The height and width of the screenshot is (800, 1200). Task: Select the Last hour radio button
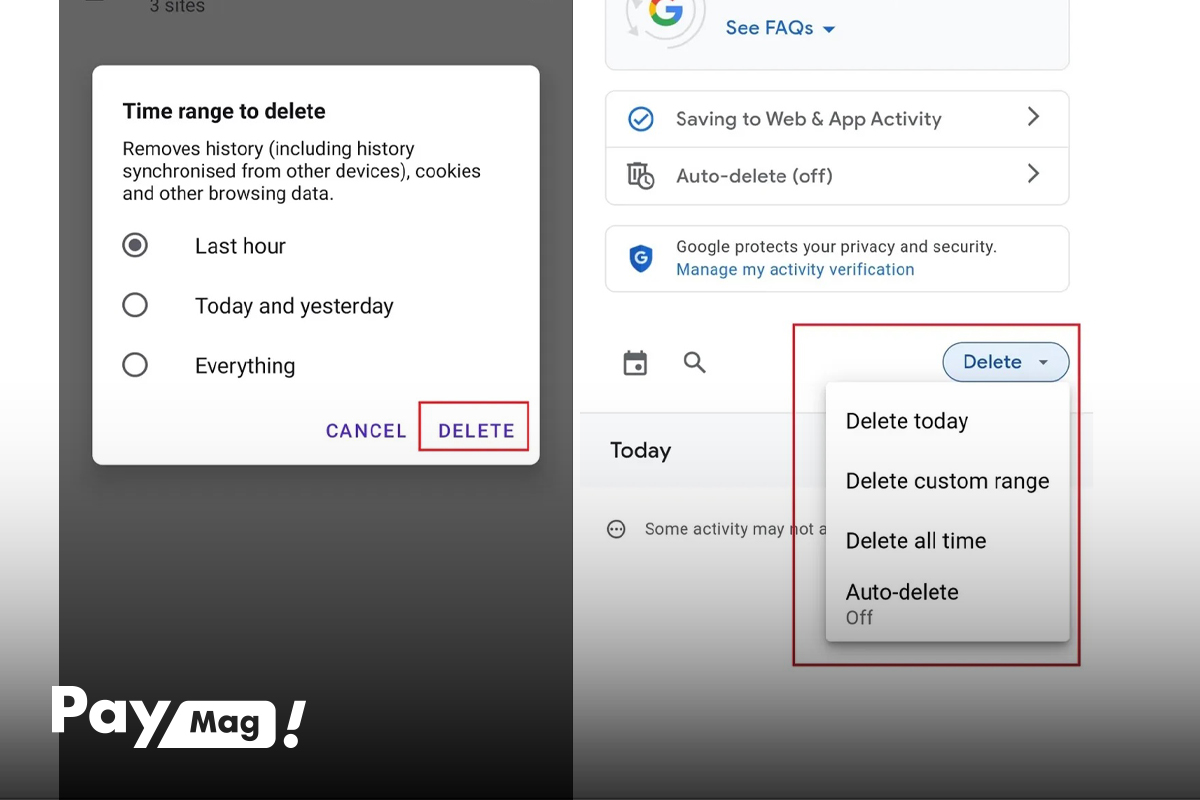[135, 245]
